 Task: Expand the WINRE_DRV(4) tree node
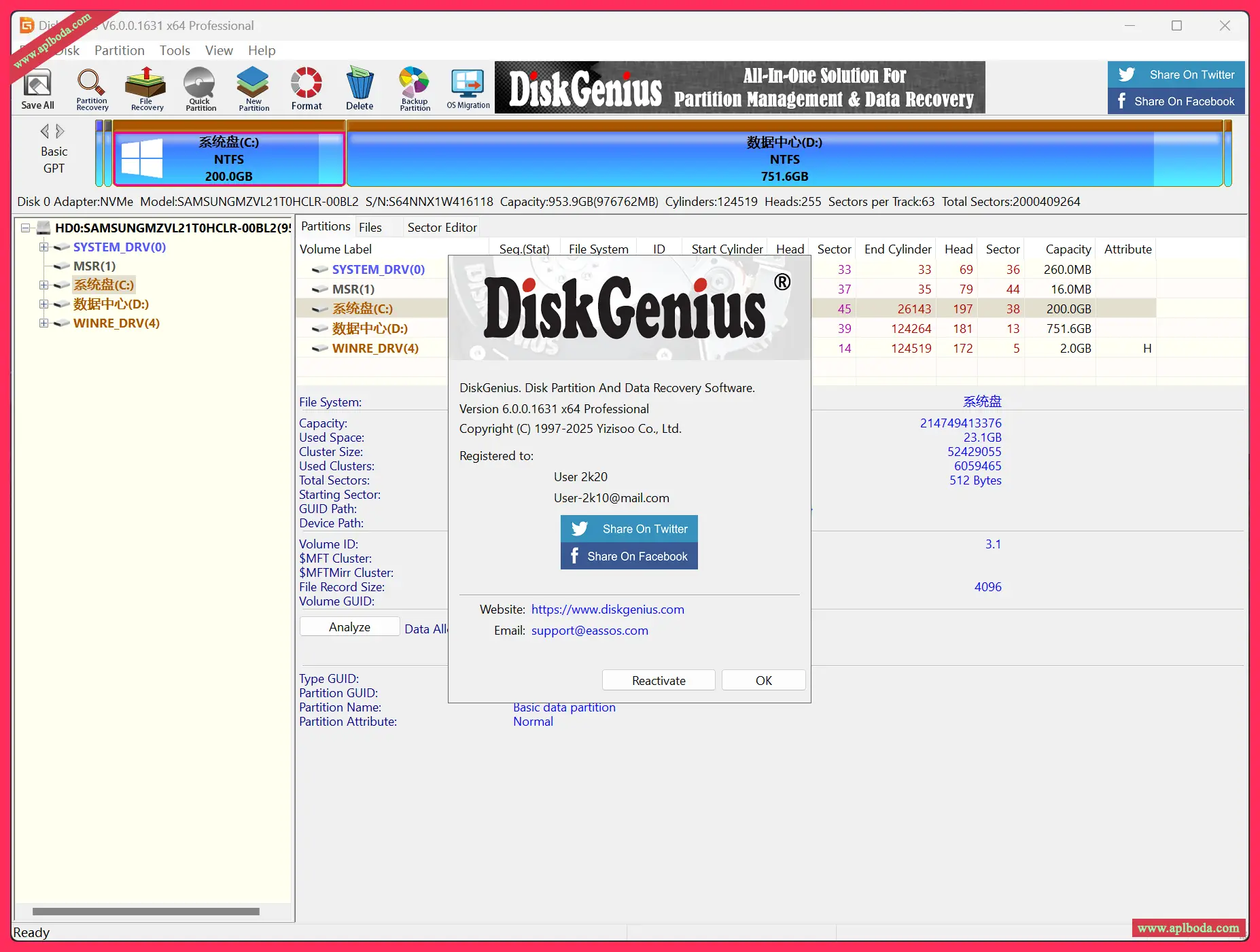click(44, 323)
